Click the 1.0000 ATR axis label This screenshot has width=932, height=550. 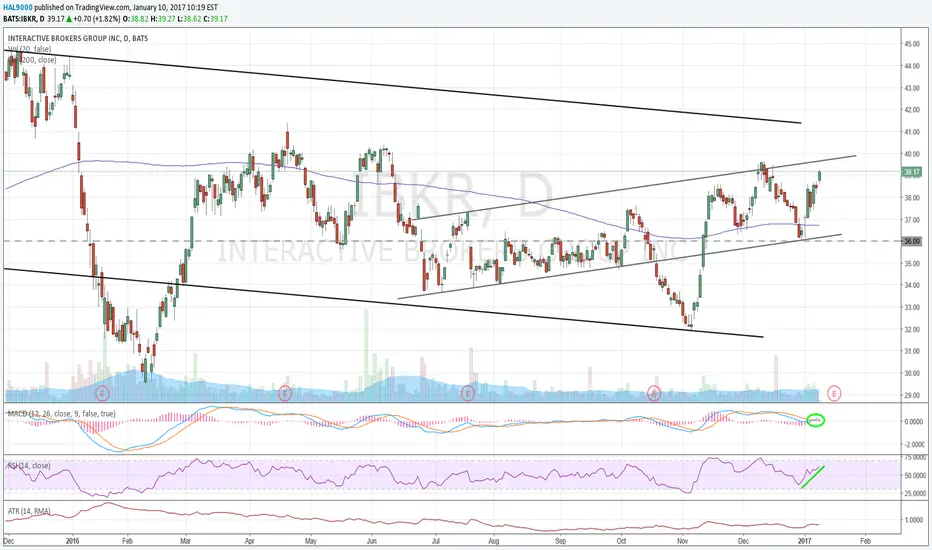(914, 520)
